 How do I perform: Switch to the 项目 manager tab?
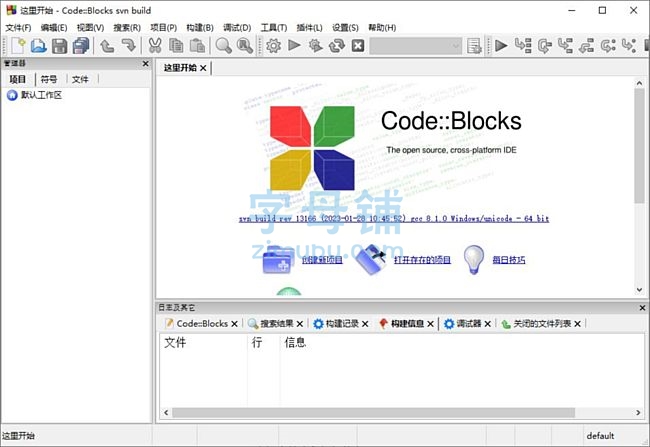tap(18, 79)
